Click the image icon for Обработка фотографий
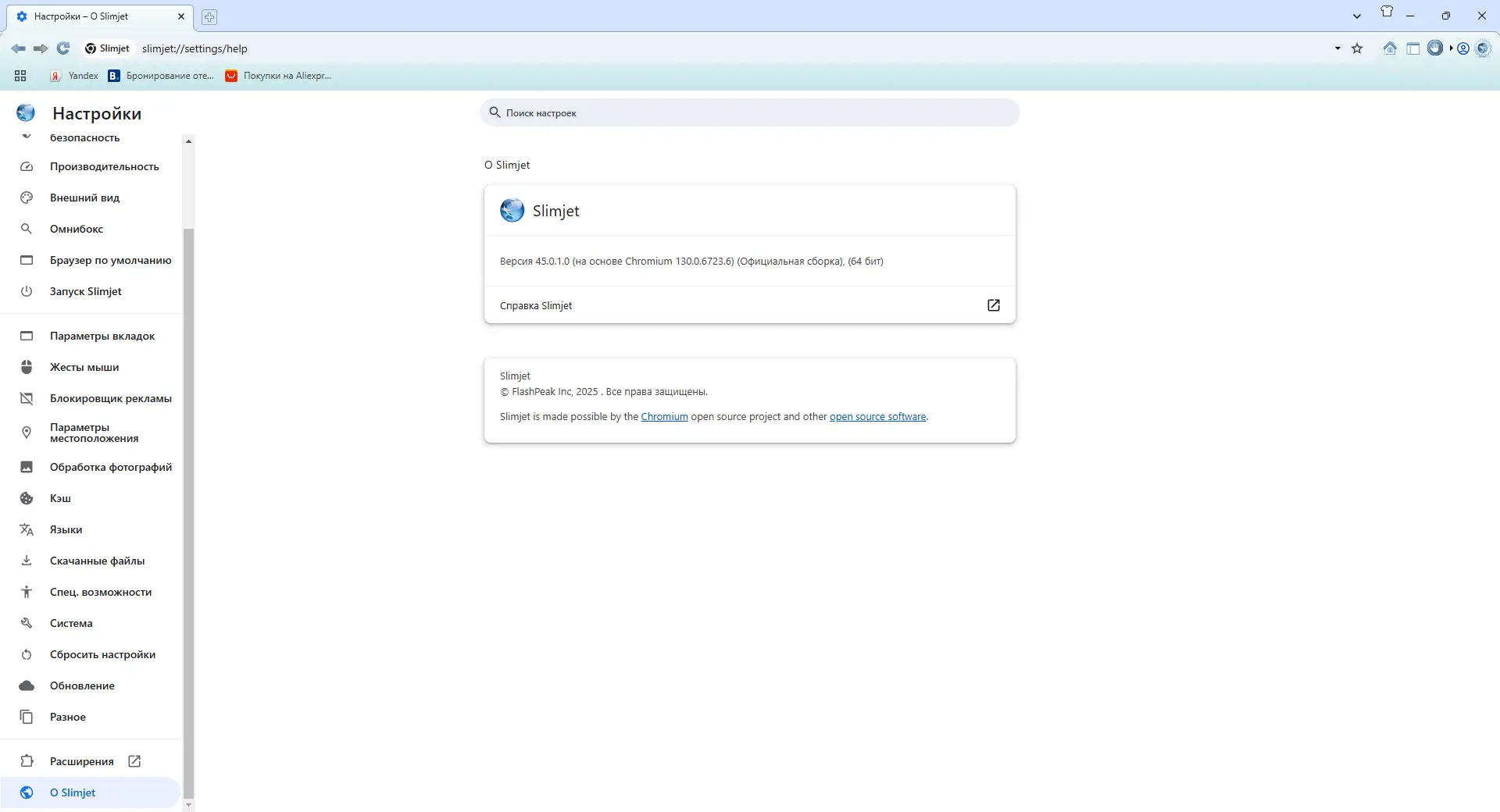1500x812 pixels. (27, 467)
